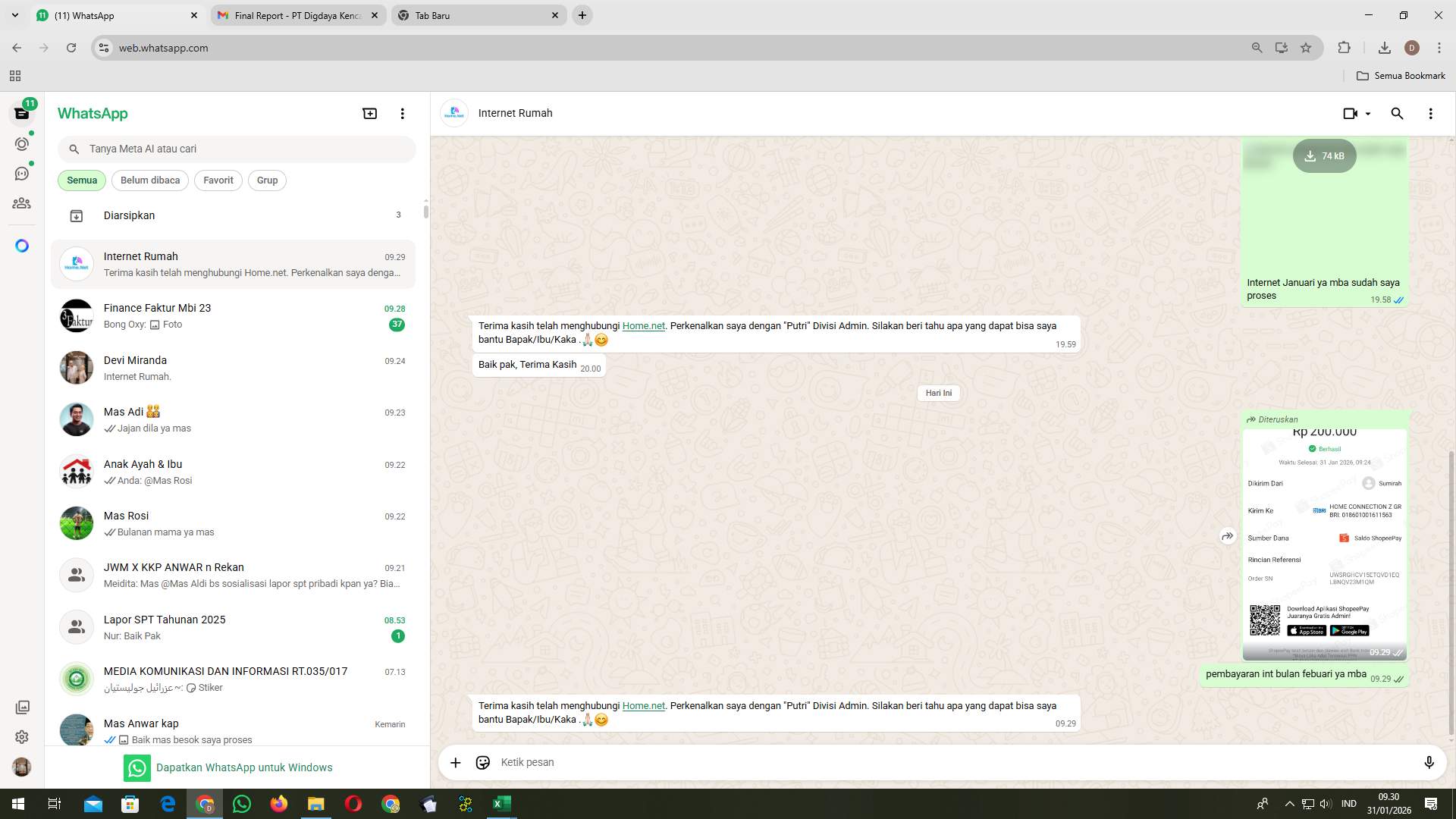The width and height of the screenshot is (1456, 819).
Task: Enable the Favorit chats filter
Action: coord(218,180)
